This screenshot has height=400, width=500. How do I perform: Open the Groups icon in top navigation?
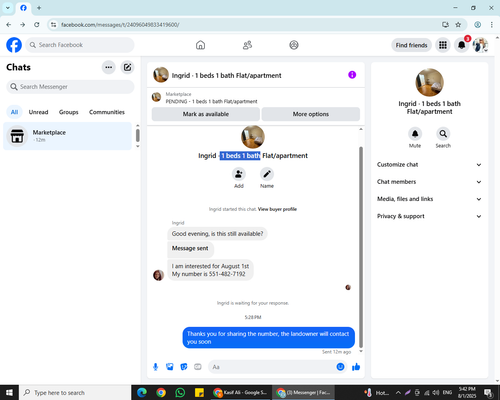294,45
